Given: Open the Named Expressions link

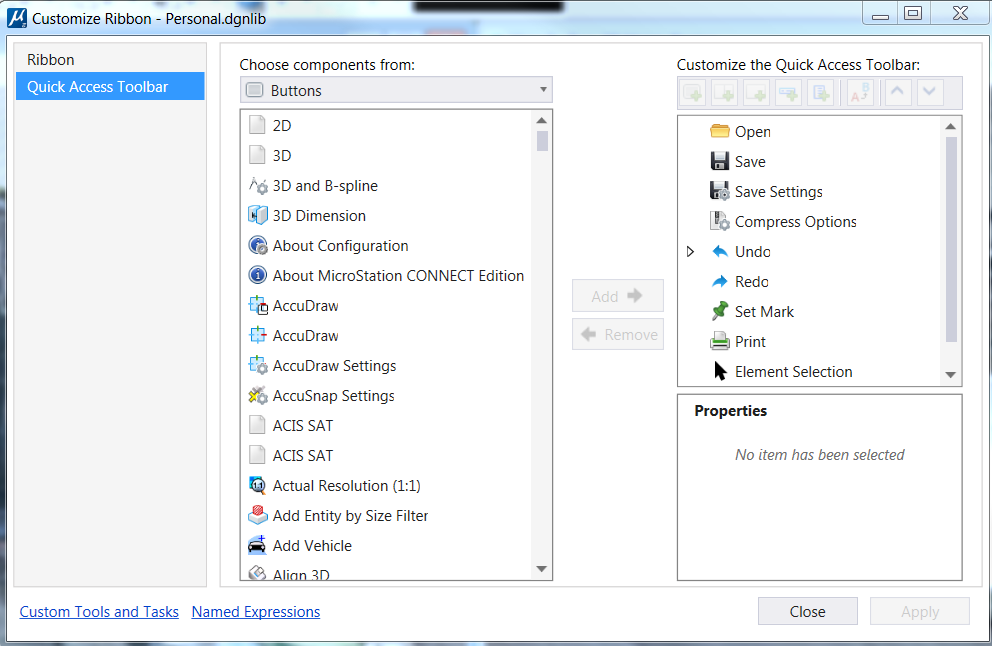Looking at the screenshot, I should (256, 612).
